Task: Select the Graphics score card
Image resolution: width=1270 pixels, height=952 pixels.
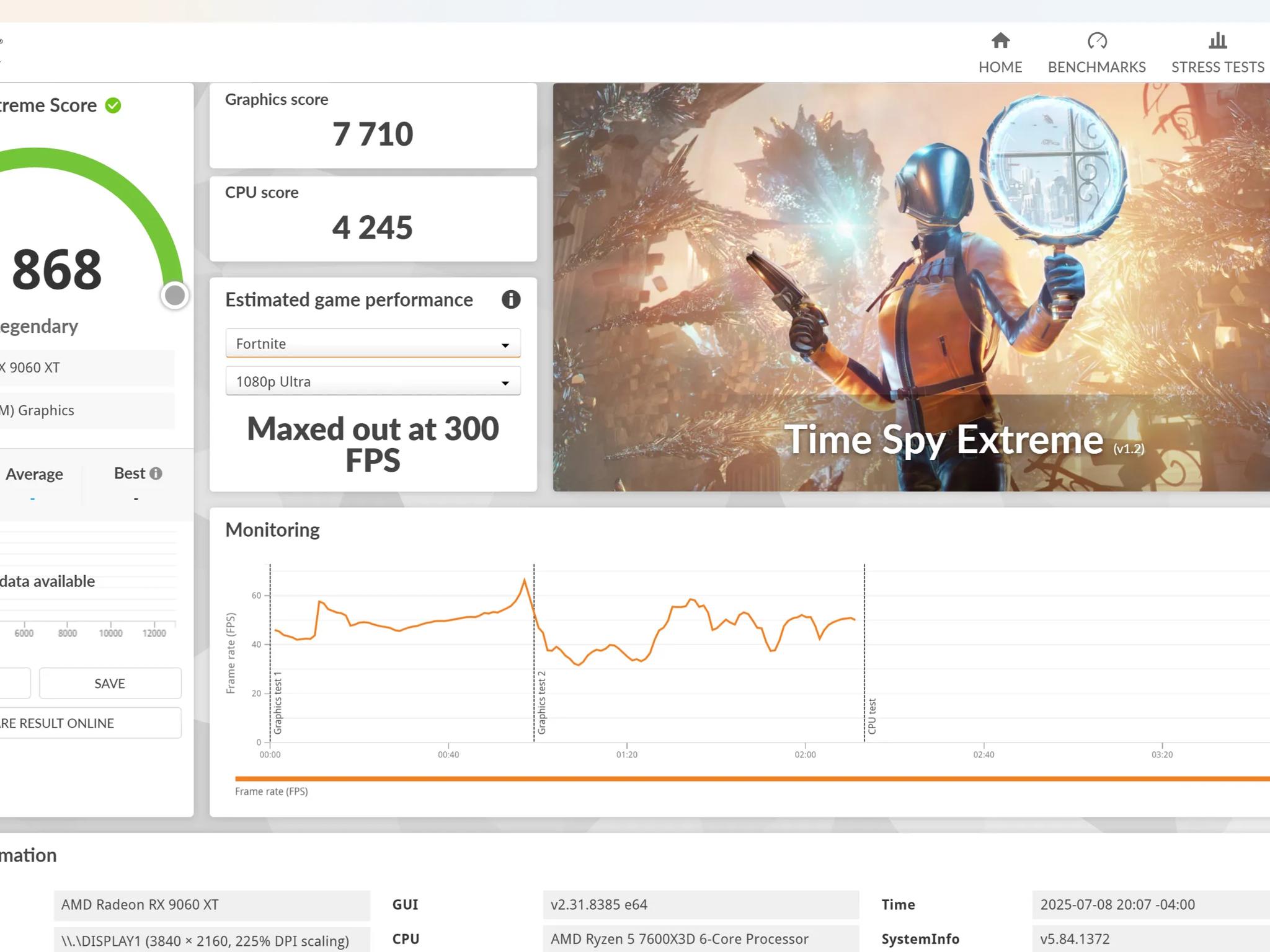Action: pyautogui.click(x=373, y=125)
